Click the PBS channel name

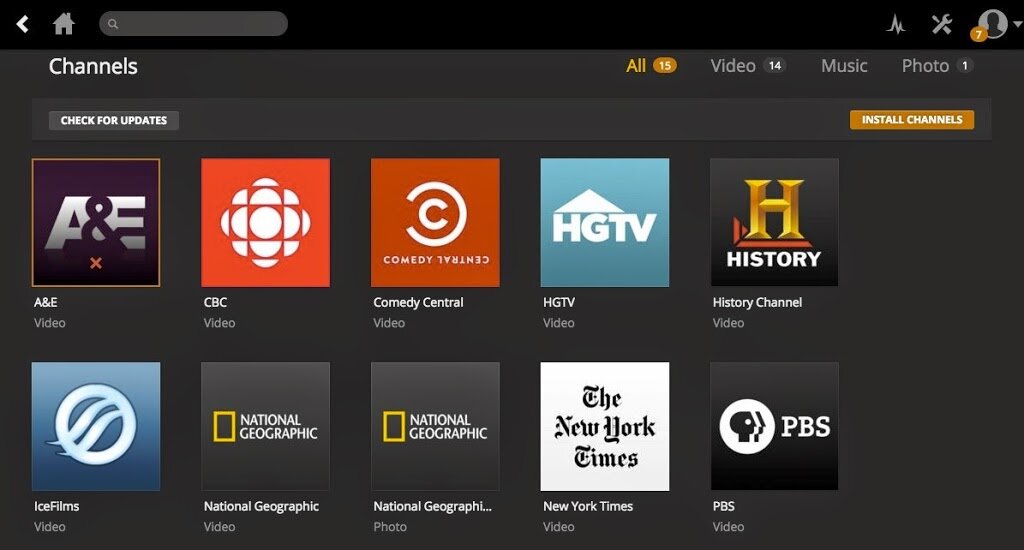pyautogui.click(x=724, y=506)
